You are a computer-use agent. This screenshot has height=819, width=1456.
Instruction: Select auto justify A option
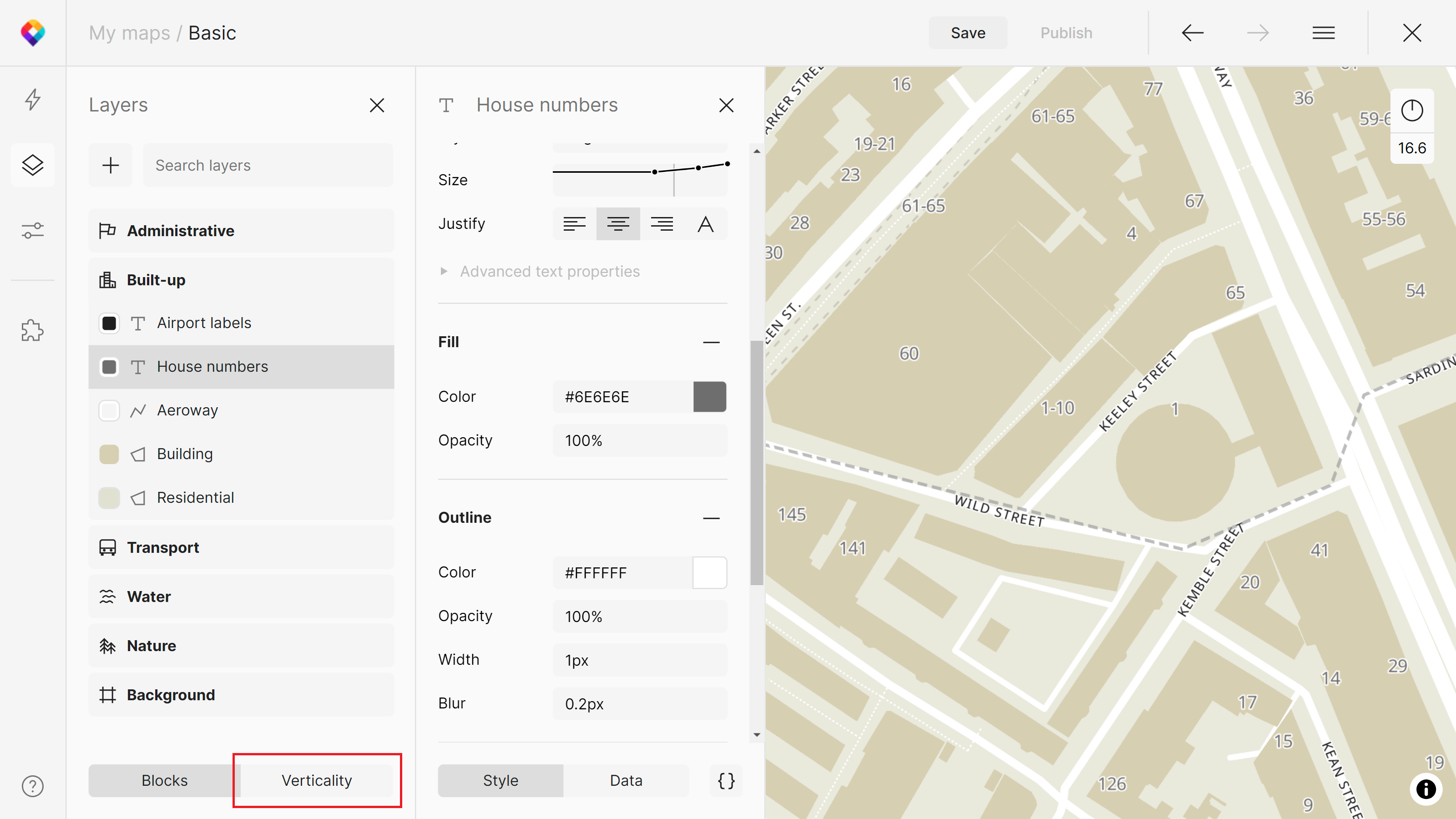pos(705,224)
